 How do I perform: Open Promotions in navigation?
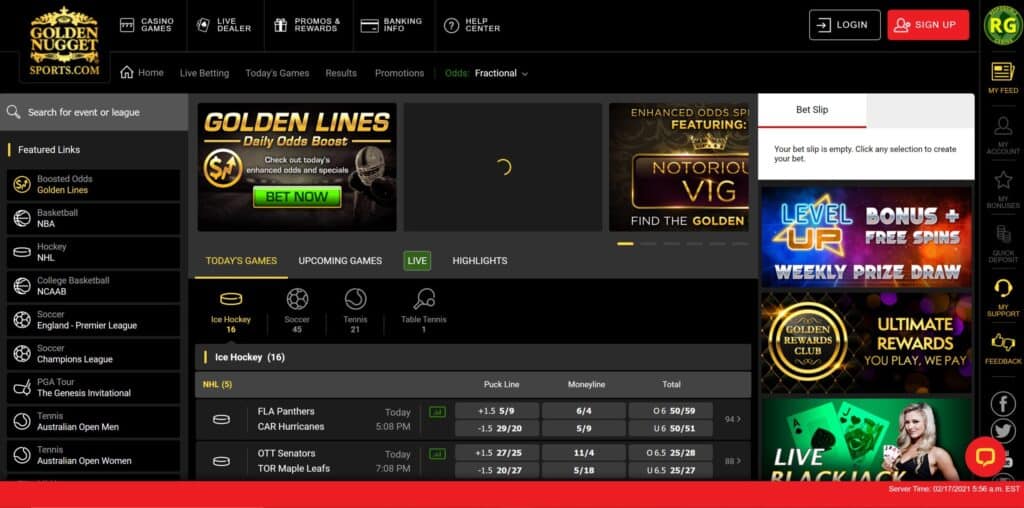(x=400, y=73)
